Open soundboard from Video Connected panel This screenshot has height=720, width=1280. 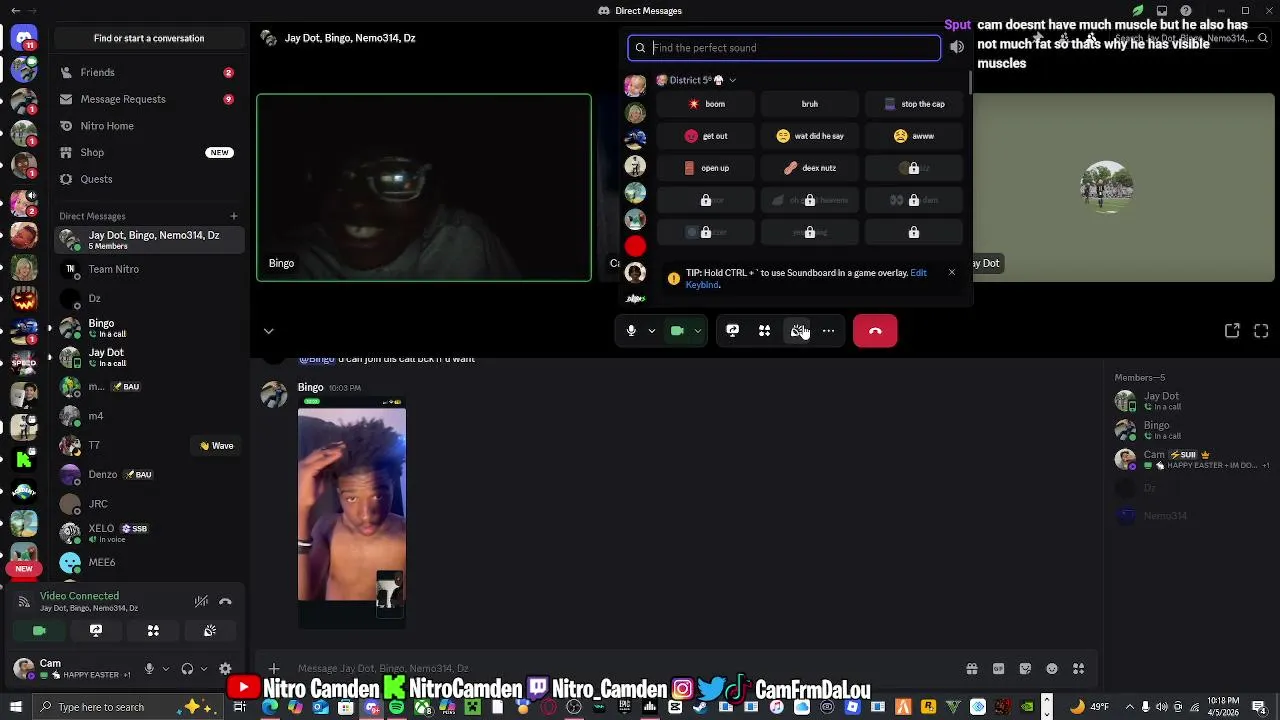point(210,631)
